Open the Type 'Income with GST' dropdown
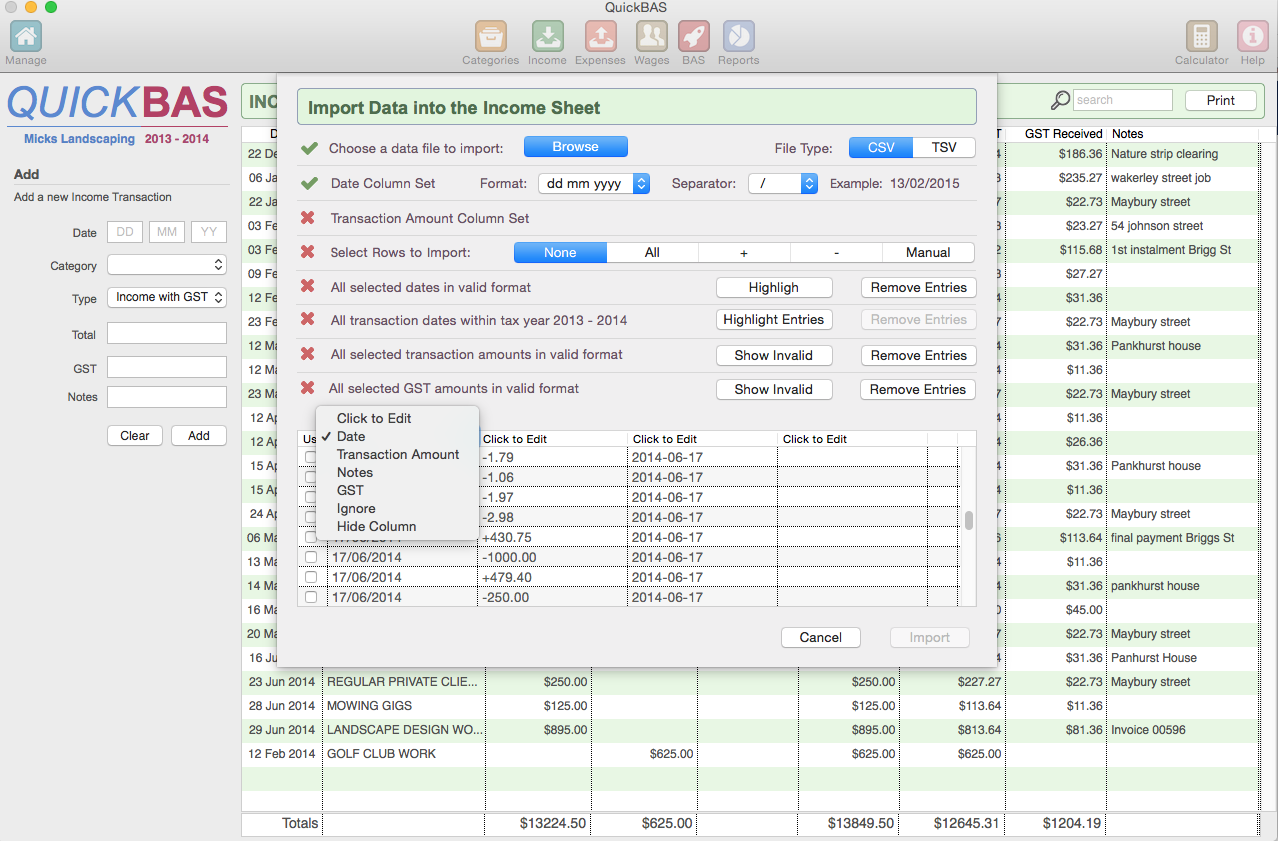 pos(167,297)
